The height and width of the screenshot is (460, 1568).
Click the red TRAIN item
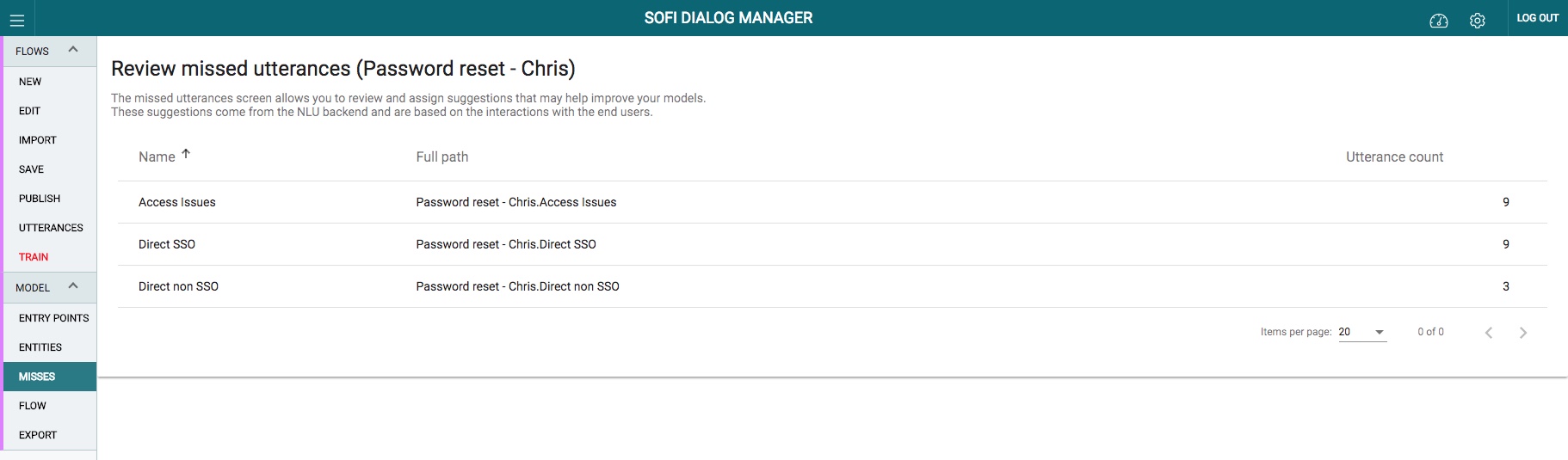[50, 257]
